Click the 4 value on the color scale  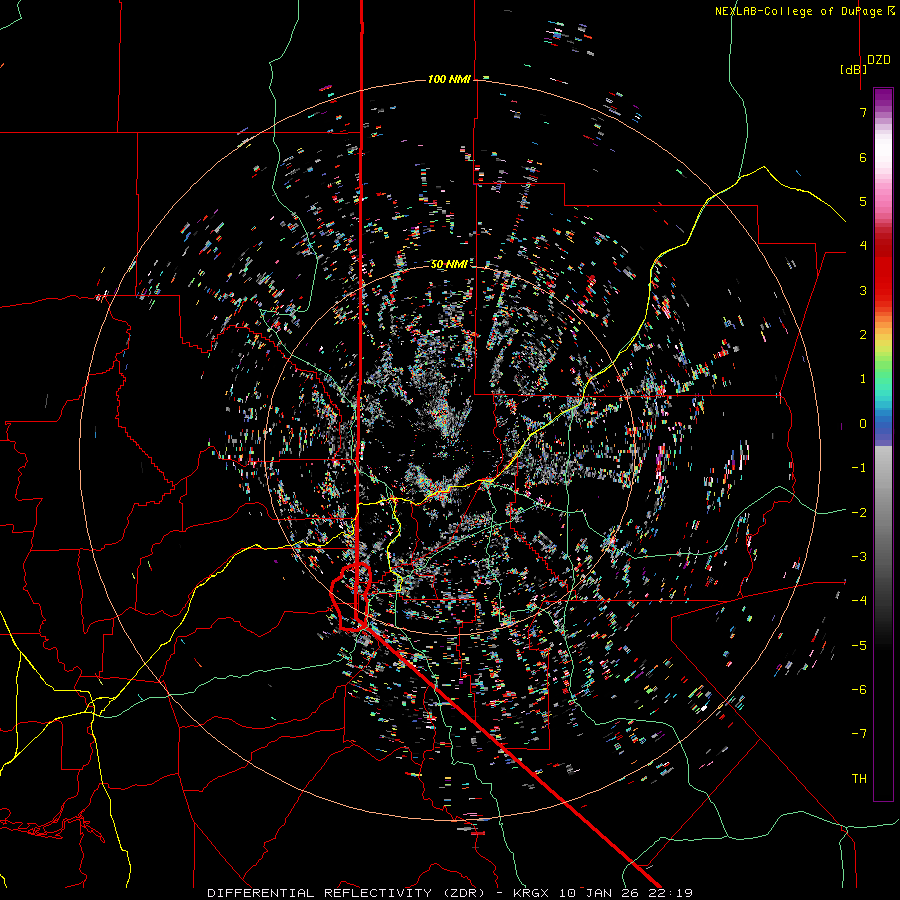click(863, 246)
